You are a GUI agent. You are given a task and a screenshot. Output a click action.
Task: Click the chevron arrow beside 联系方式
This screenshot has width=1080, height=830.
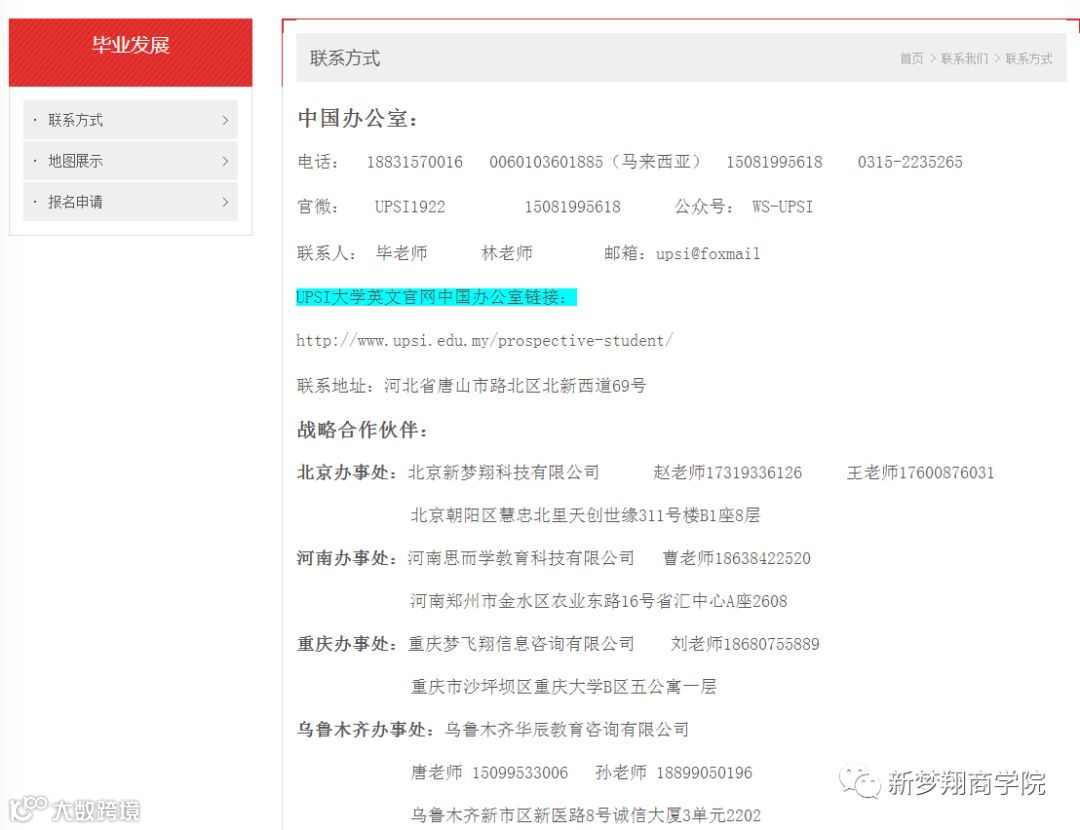pos(225,120)
